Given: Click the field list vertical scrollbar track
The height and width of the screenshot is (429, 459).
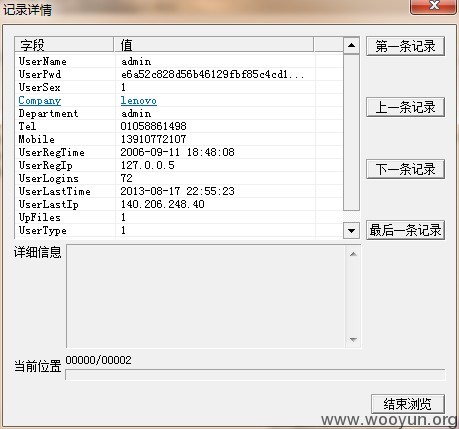Looking at the screenshot, I should point(351,133).
